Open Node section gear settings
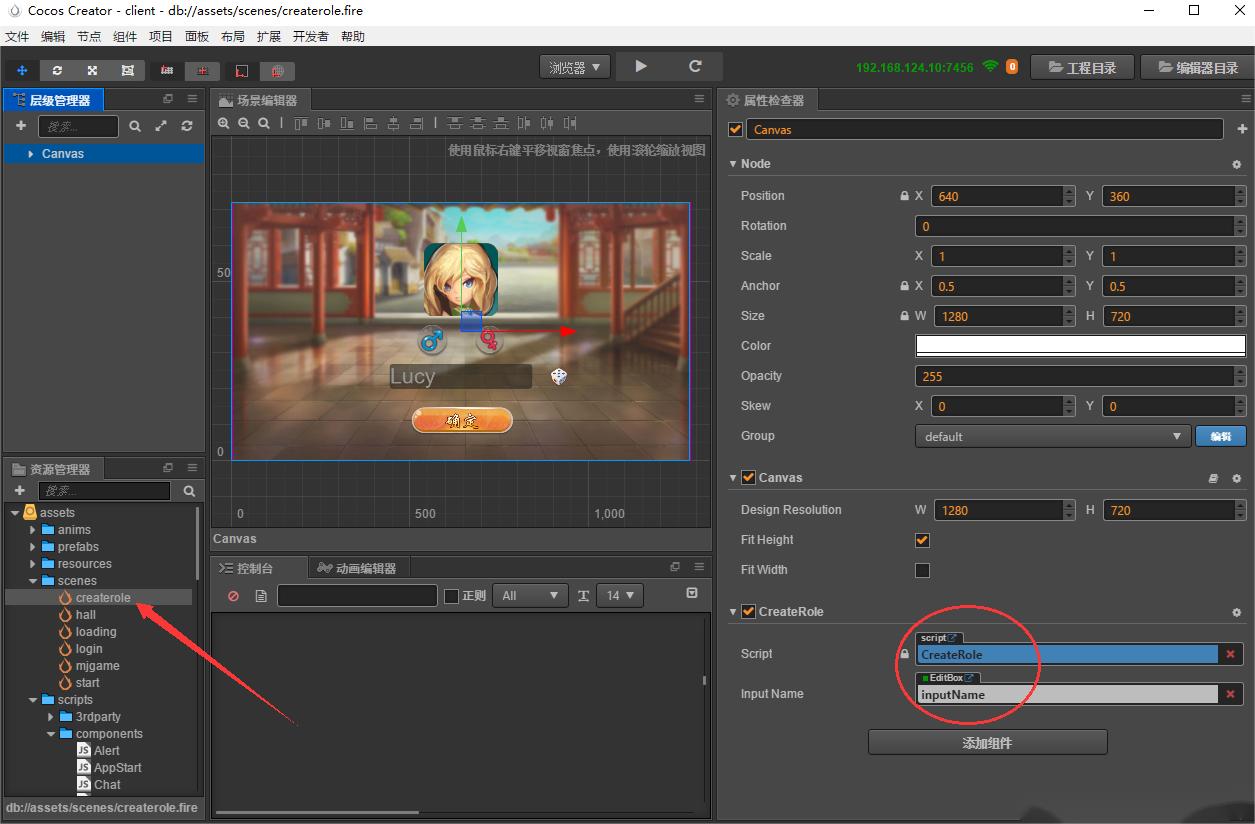 pyautogui.click(x=1237, y=164)
